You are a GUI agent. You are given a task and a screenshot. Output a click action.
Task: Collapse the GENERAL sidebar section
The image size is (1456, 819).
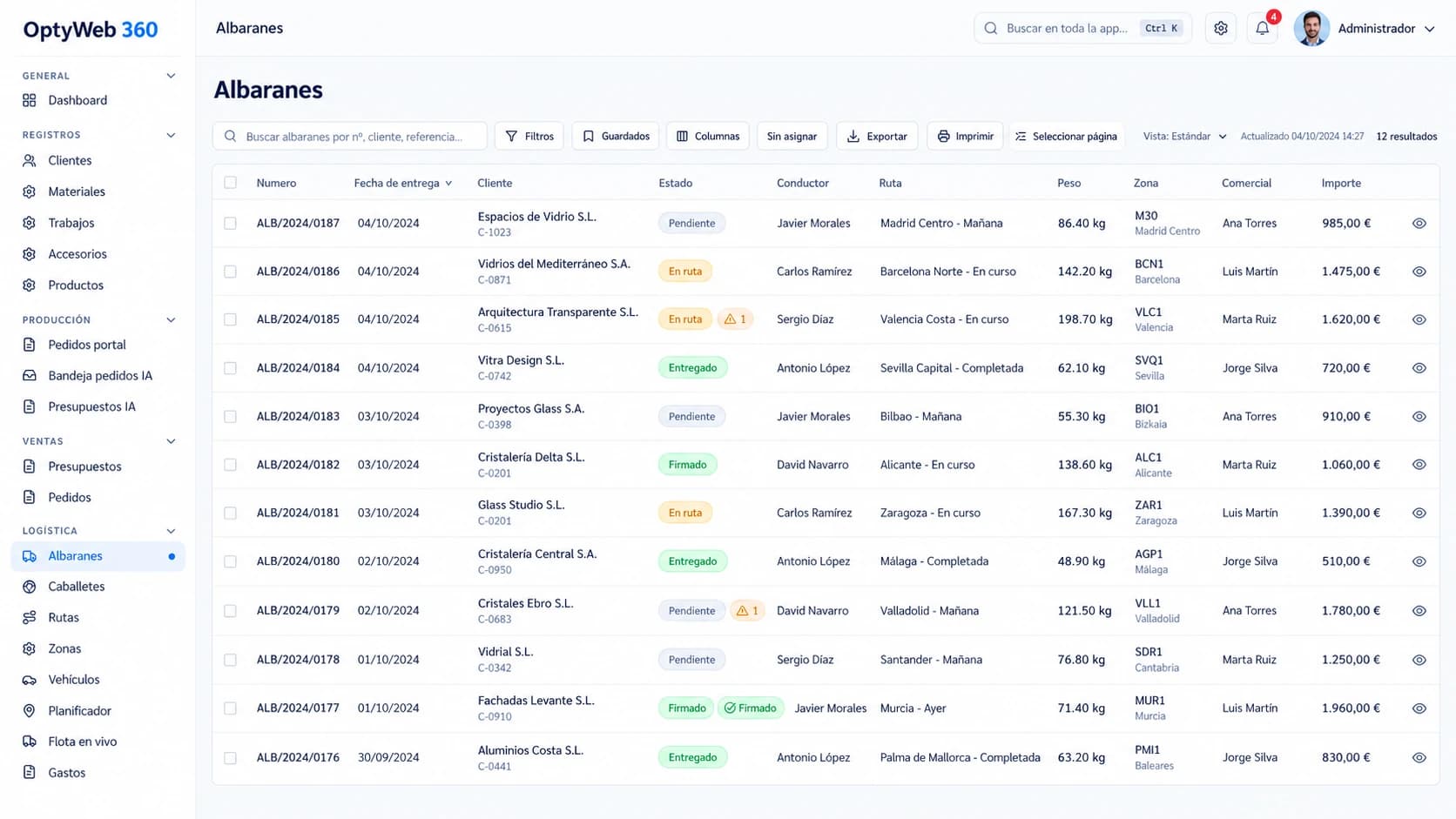(171, 76)
